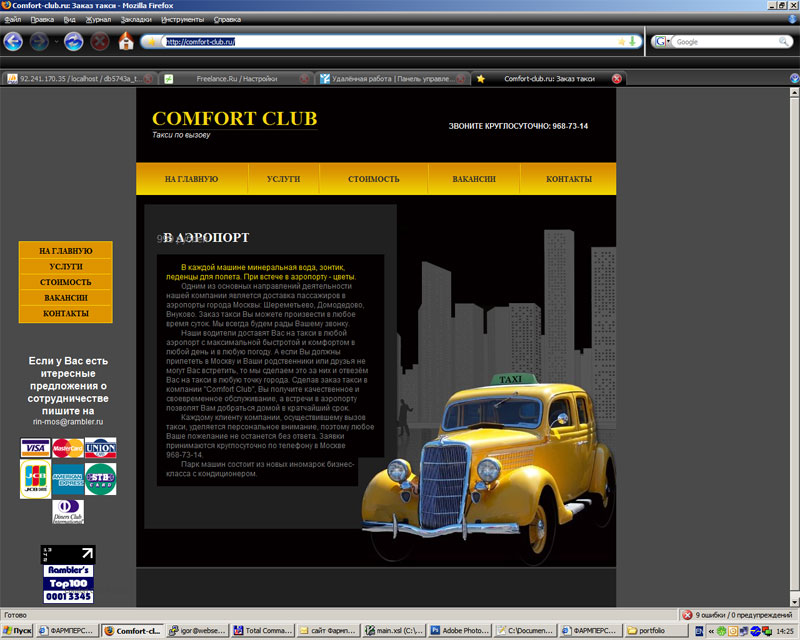Close the Удалённая работа tab
The width and height of the screenshot is (800, 640).
click(x=460, y=79)
